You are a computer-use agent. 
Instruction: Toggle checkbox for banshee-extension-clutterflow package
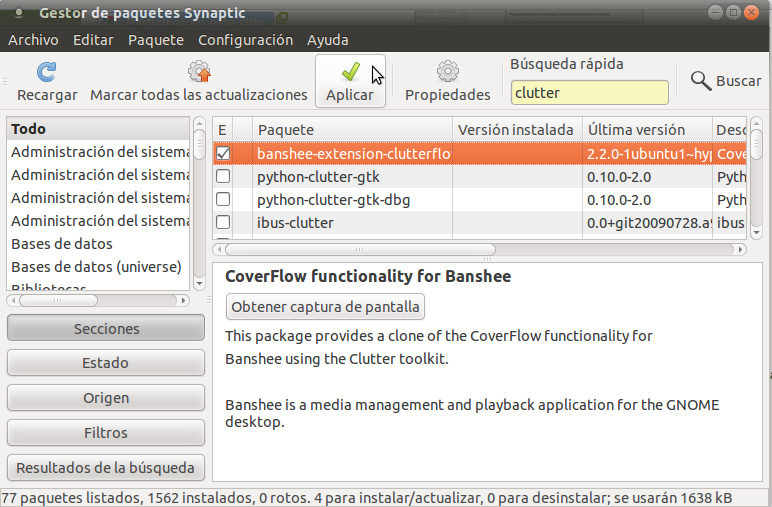click(223, 154)
